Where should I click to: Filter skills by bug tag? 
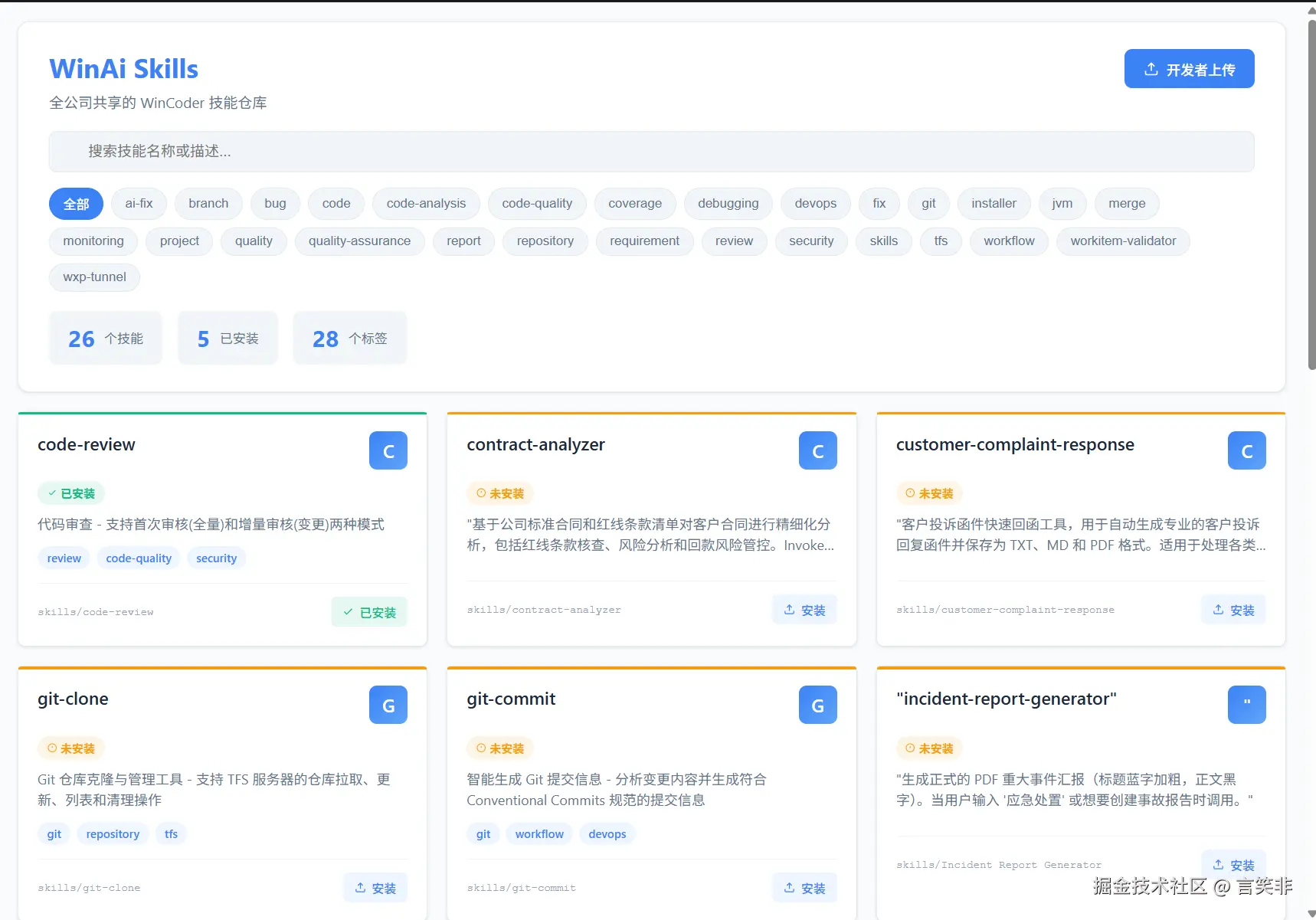[275, 204]
